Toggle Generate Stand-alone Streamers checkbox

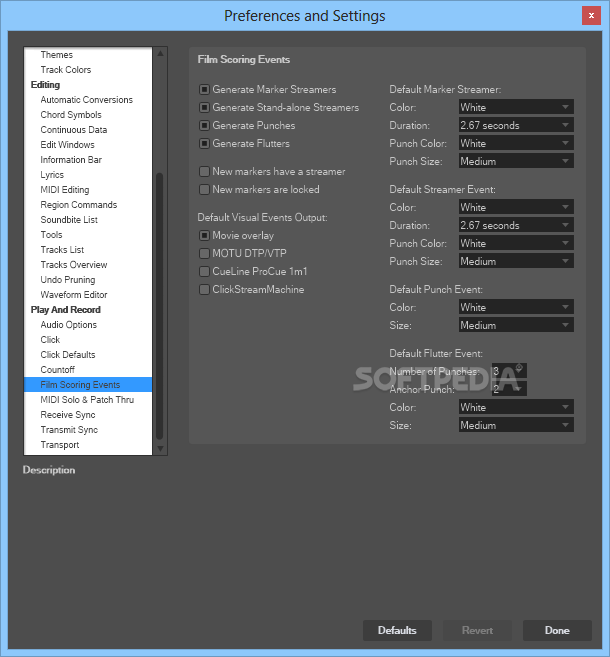tap(204, 107)
